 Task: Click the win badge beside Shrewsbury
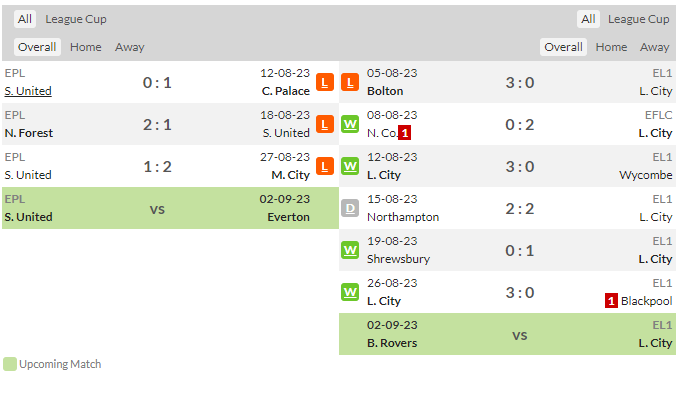(x=350, y=250)
